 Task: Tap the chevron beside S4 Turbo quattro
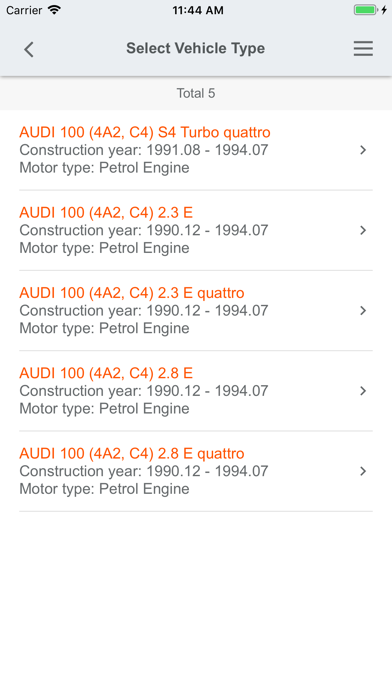(363, 150)
